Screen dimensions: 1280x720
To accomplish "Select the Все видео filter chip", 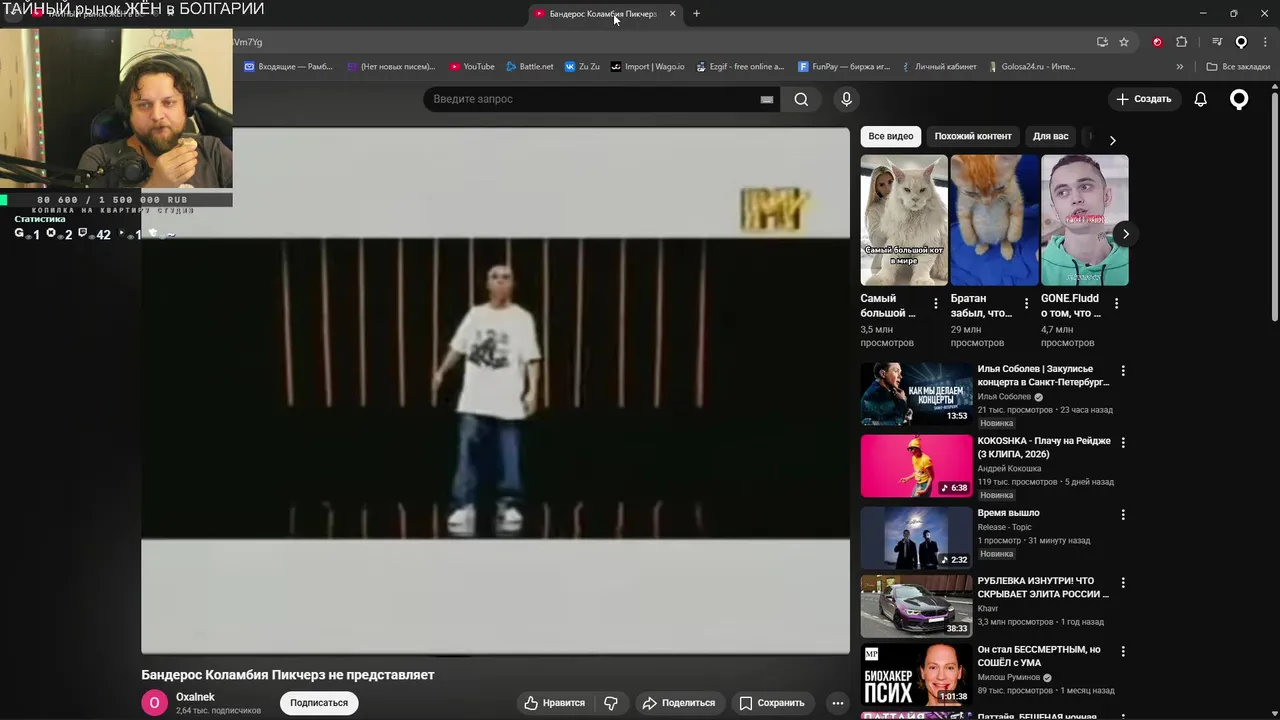I will tap(890, 136).
